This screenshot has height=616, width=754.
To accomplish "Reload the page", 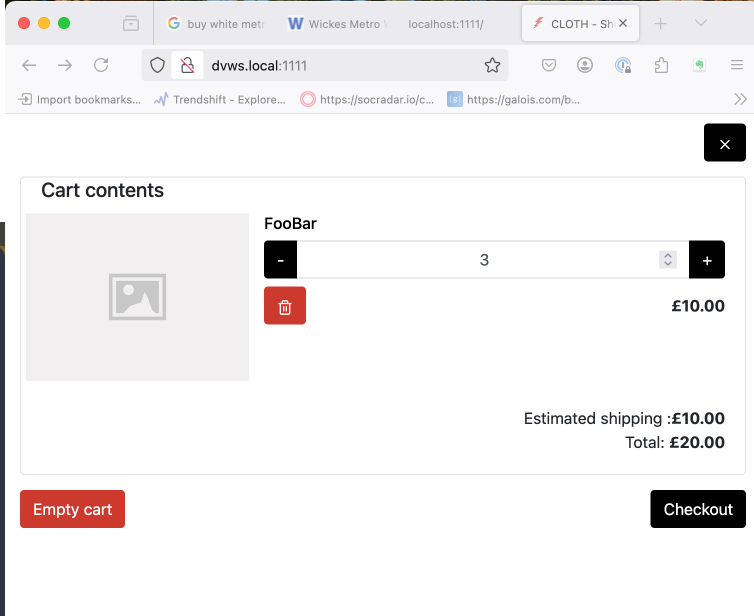I will click(101, 65).
